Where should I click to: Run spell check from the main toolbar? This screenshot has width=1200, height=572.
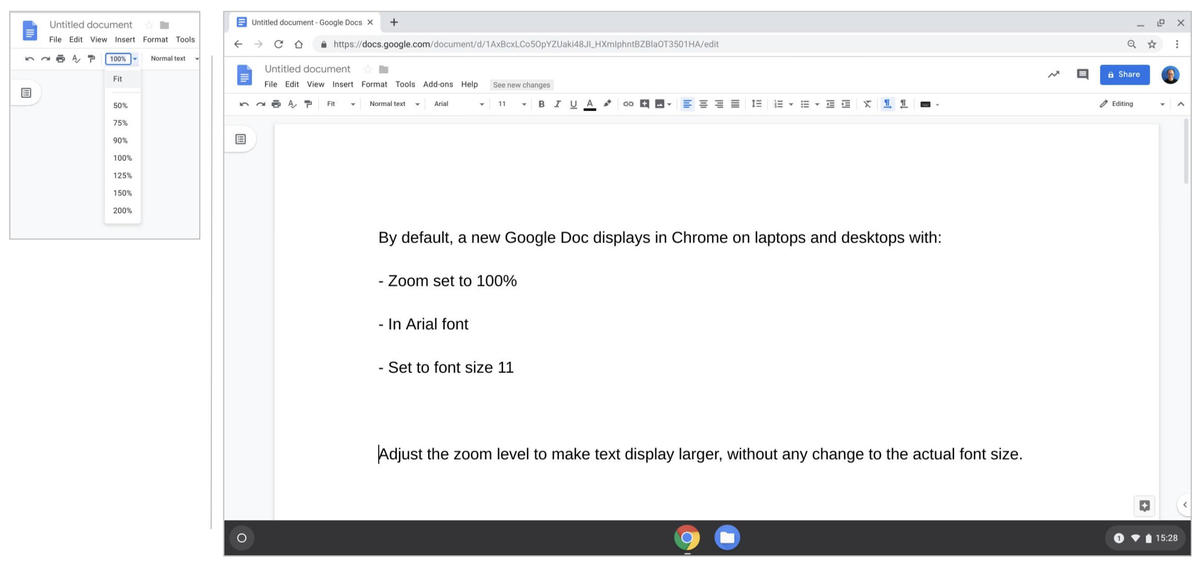[x=292, y=104]
